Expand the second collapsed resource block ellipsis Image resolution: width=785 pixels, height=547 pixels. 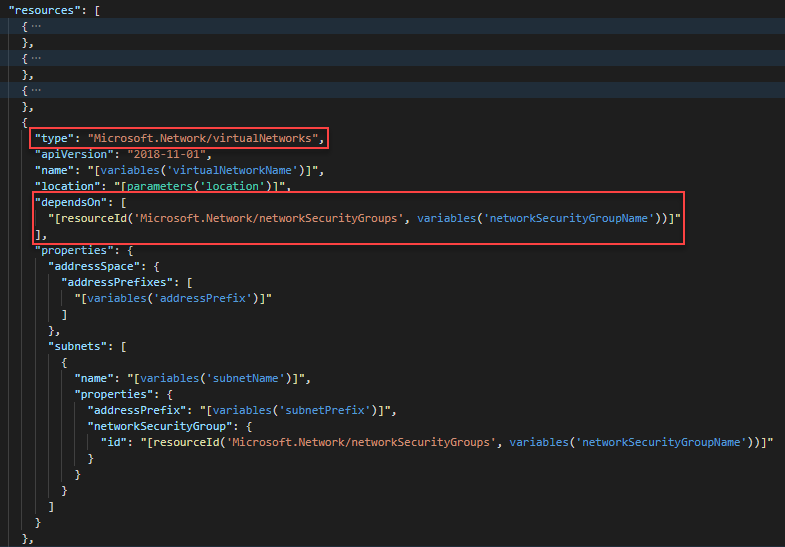click(x=36, y=58)
